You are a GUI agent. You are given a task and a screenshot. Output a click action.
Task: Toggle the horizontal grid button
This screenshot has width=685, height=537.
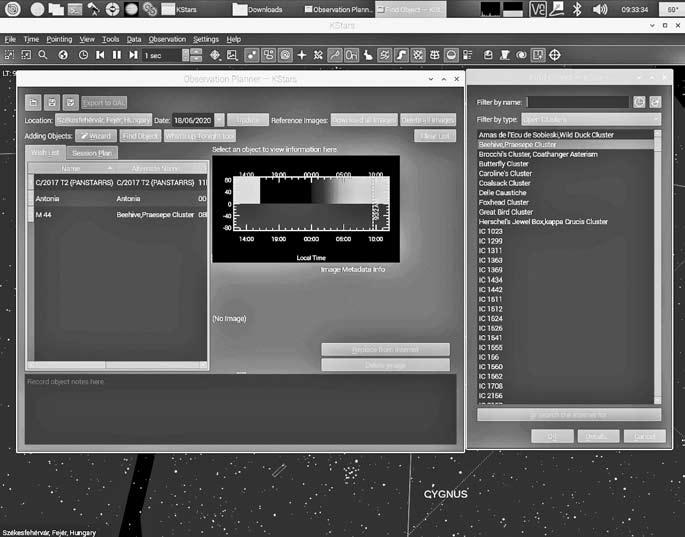click(435, 55)
